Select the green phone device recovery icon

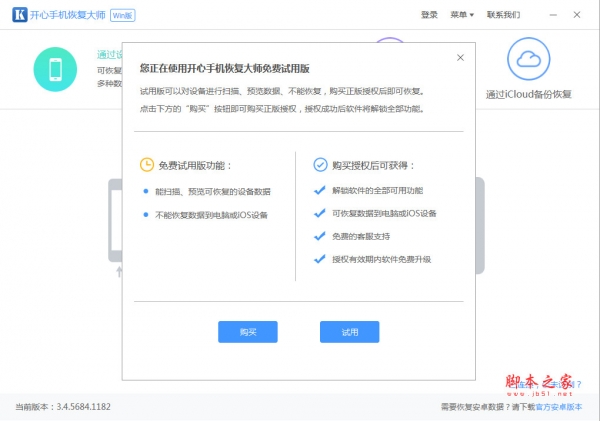point(55,69)
